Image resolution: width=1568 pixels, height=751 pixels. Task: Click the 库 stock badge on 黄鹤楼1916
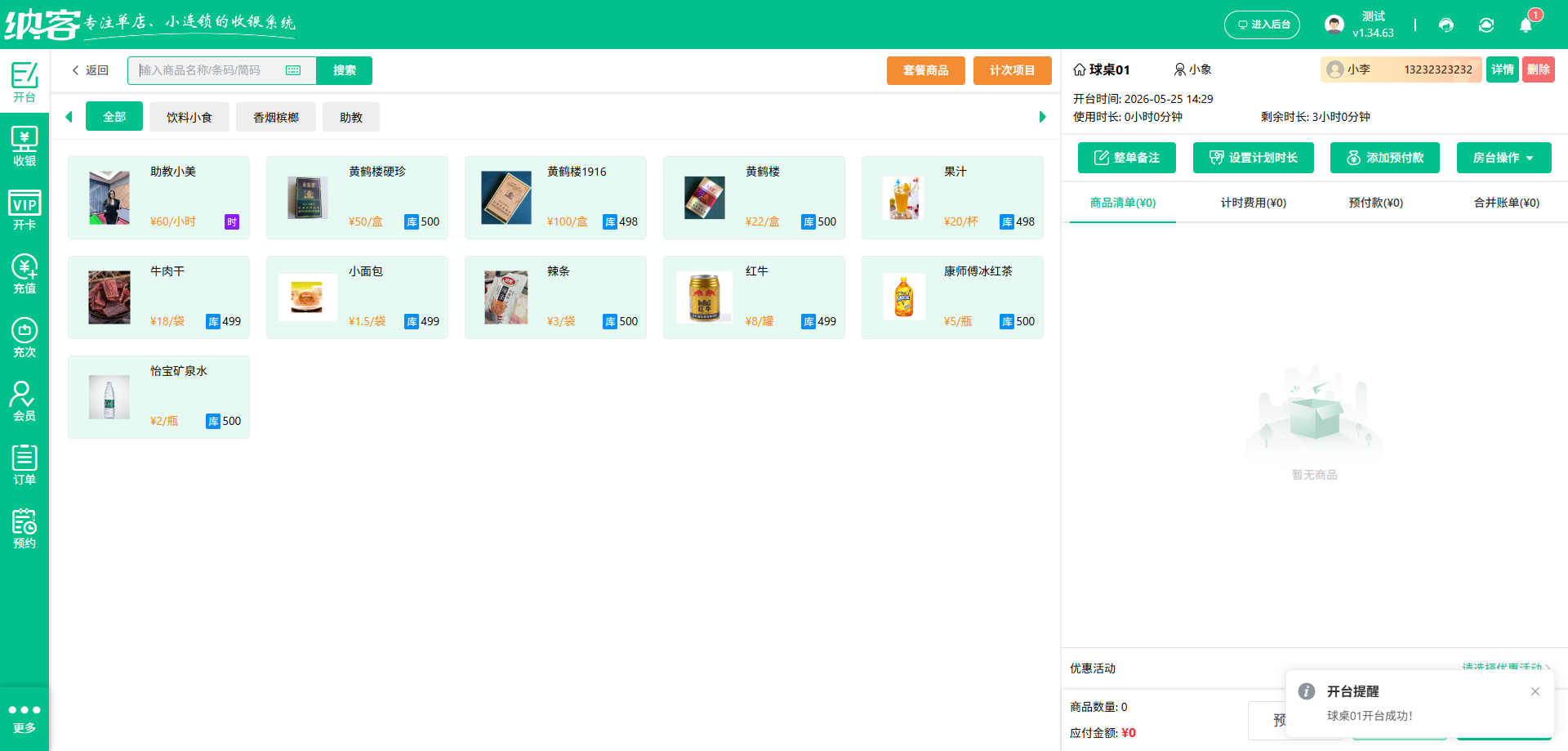point(610,221)
